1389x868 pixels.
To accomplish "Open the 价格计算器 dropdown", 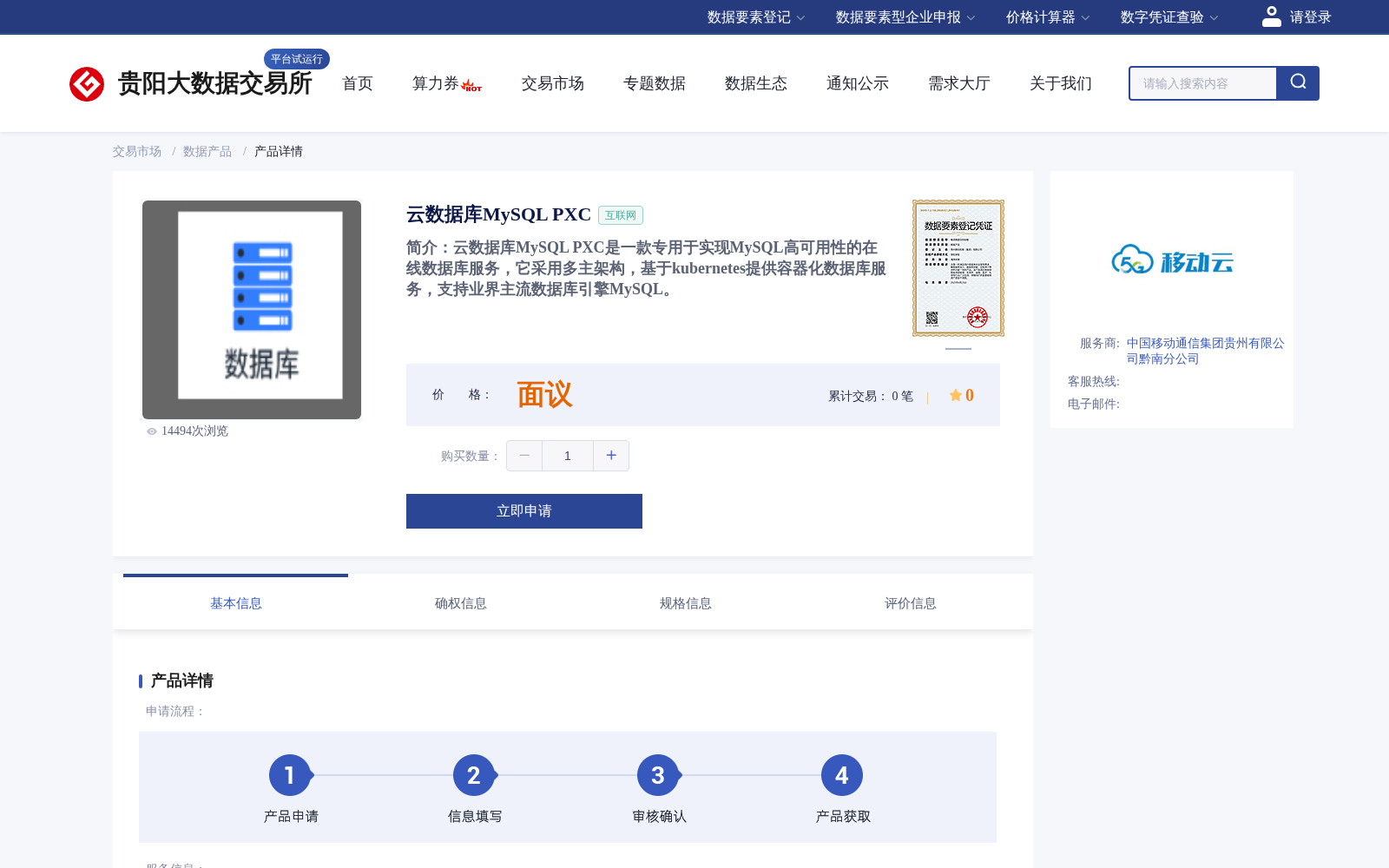I will click(x=1048, y=17).
